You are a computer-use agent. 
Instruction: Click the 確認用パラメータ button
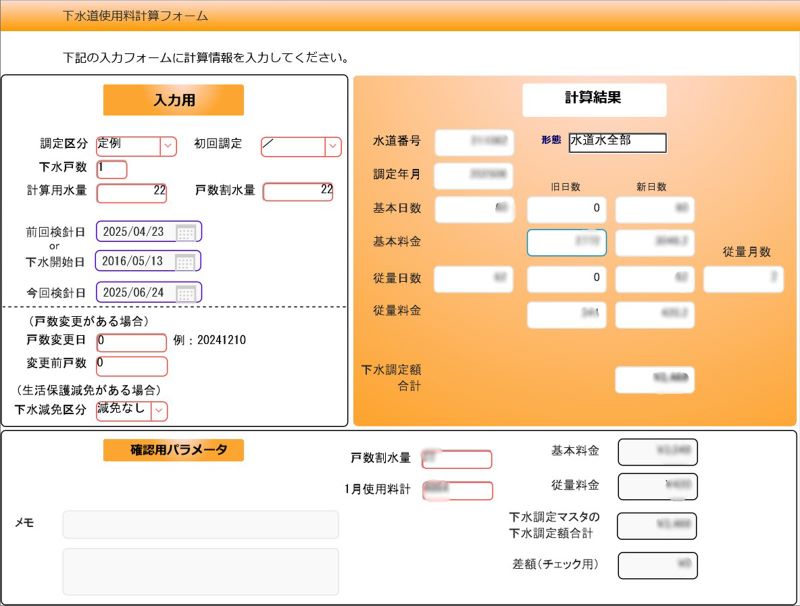pos(173,450)
